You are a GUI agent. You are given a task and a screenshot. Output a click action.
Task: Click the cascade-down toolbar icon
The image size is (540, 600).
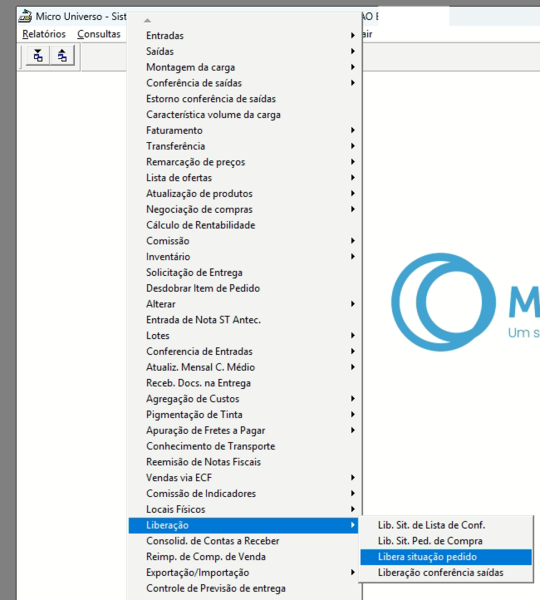pyautogui.click(x=38, y=56)
